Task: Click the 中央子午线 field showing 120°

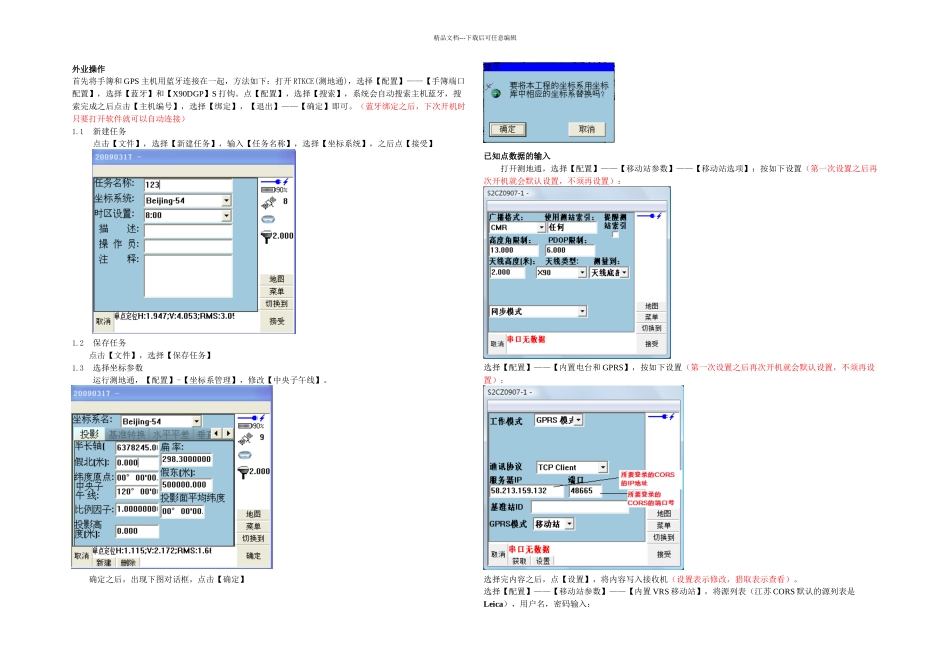Action: [x=137, y=491]
